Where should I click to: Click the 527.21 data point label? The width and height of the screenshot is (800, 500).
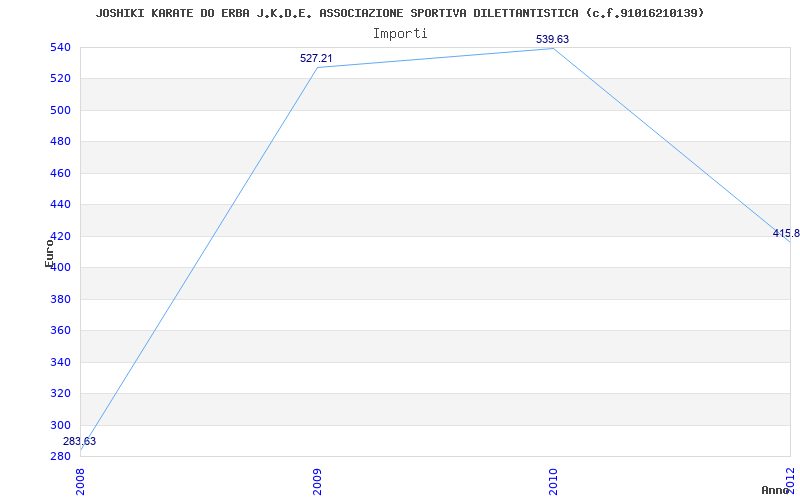pyautogui.click(x=316, y=58)
